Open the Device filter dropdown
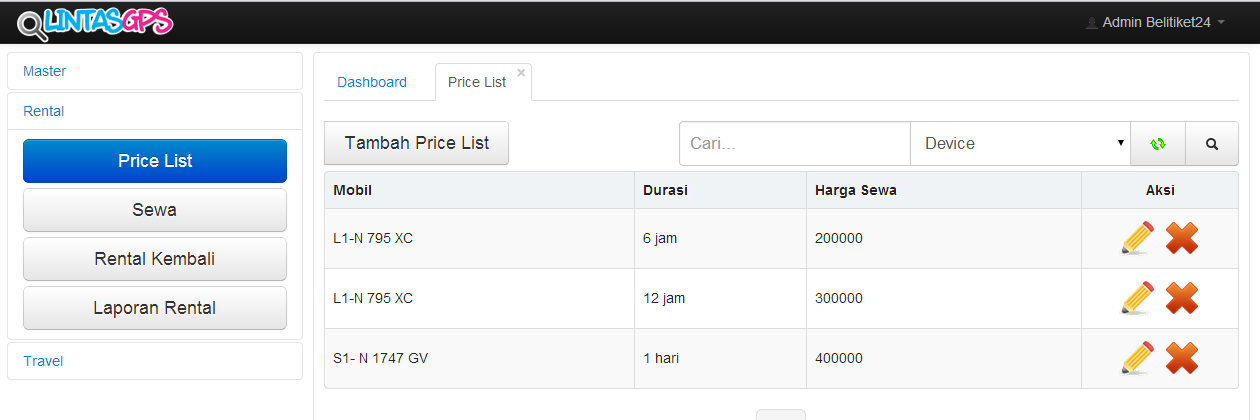 point(1020,144)
